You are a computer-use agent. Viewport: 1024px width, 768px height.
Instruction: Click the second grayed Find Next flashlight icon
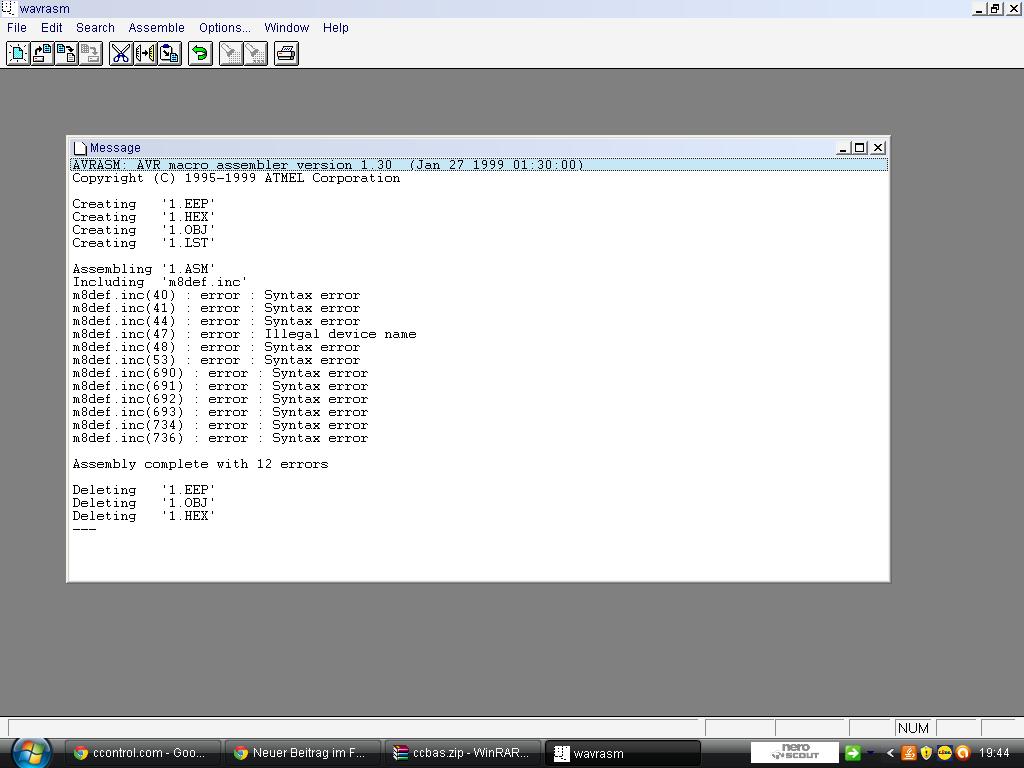point(256,54)
